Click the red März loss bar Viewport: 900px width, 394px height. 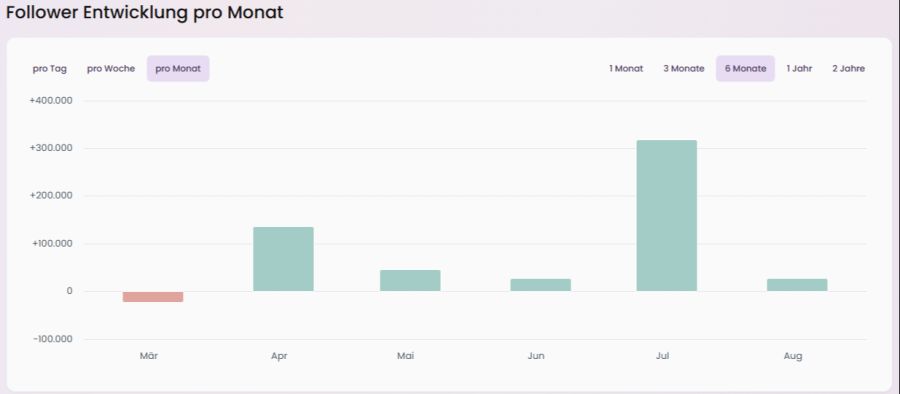pyautogui.click(x=153, y=296)
